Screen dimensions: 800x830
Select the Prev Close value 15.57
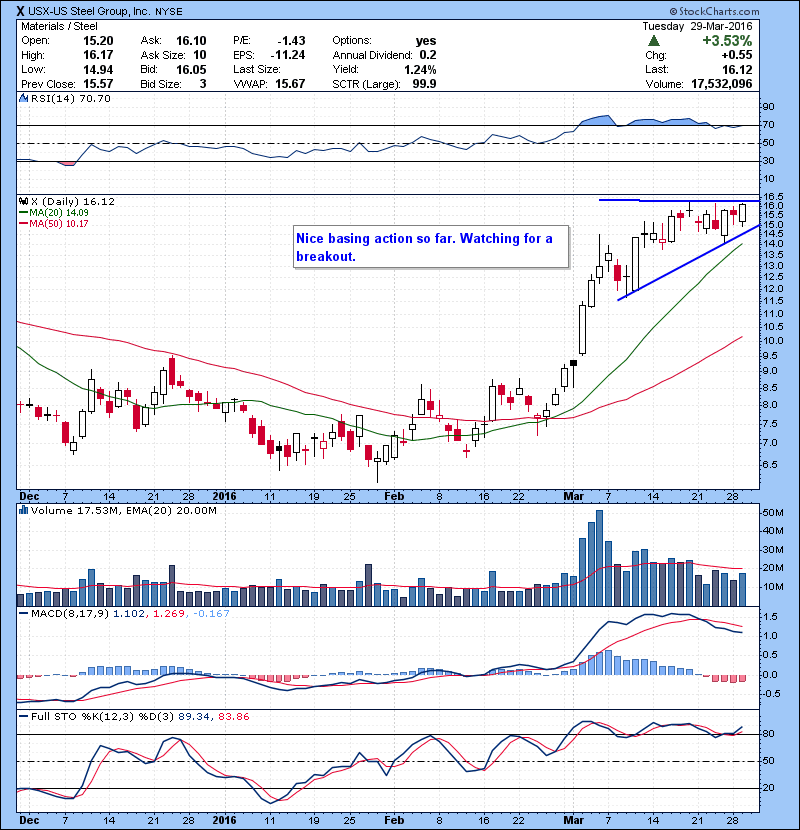click(x=98, y=84)
